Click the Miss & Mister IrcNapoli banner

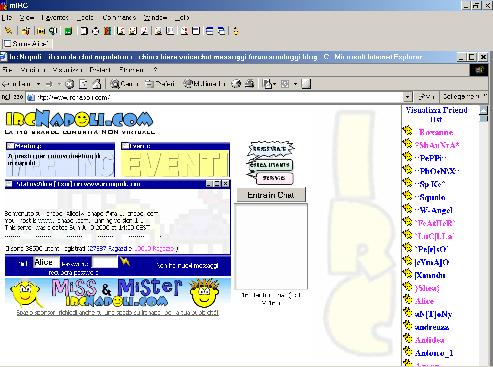[118, 293]
